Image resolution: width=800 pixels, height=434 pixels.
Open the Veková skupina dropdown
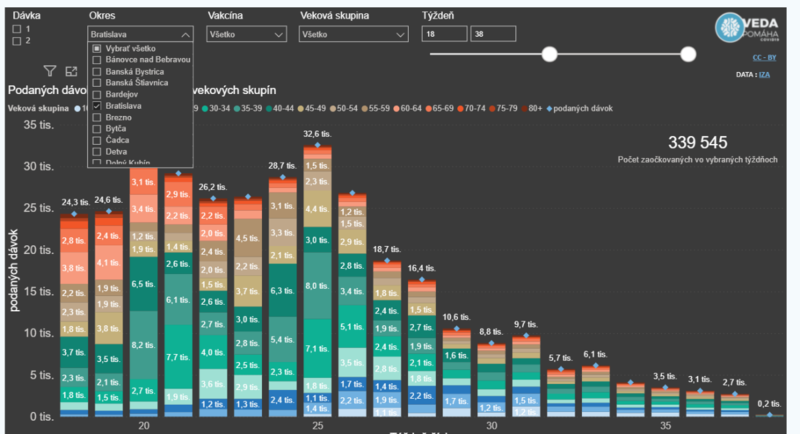(354, 34)
